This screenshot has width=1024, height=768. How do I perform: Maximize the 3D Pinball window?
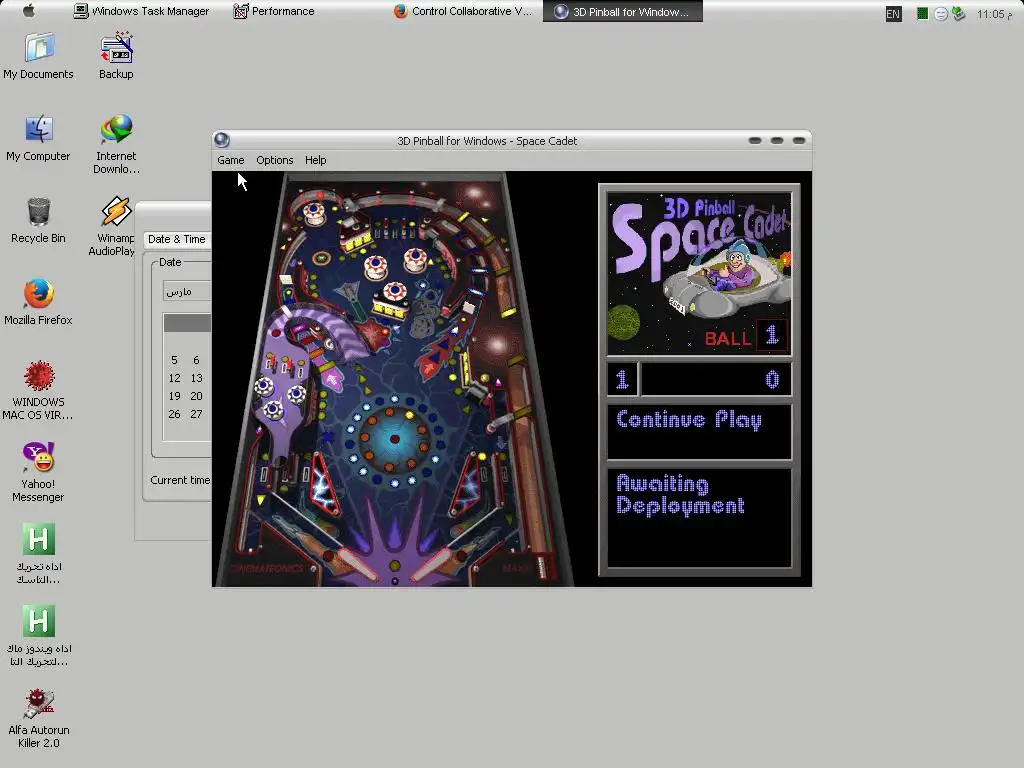777,140
